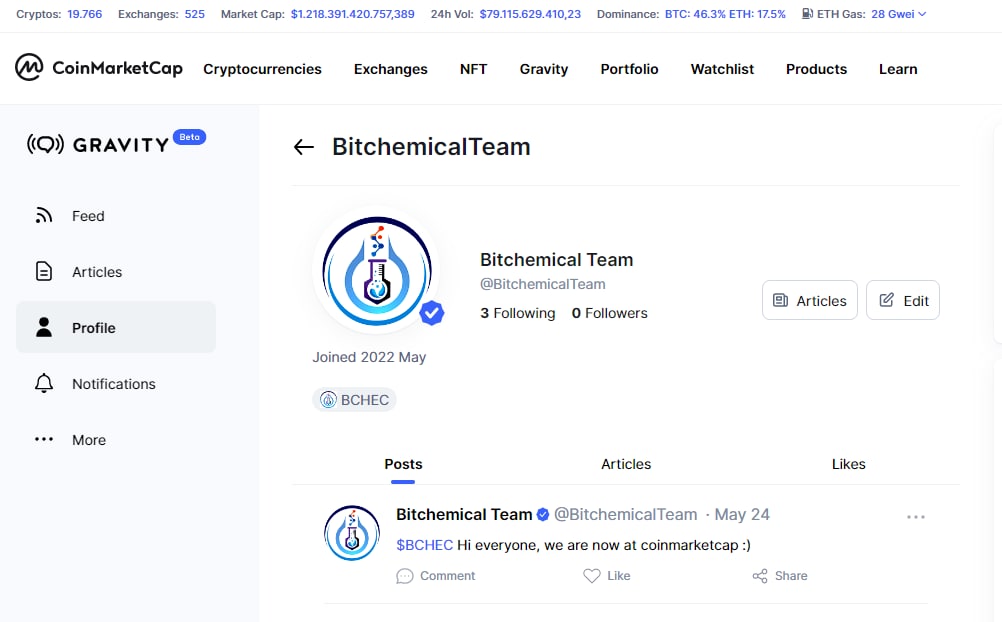Go back using the left arrow
This screenshot has width=1002, height=622.
pyautogui.click(x=304, y=147)
